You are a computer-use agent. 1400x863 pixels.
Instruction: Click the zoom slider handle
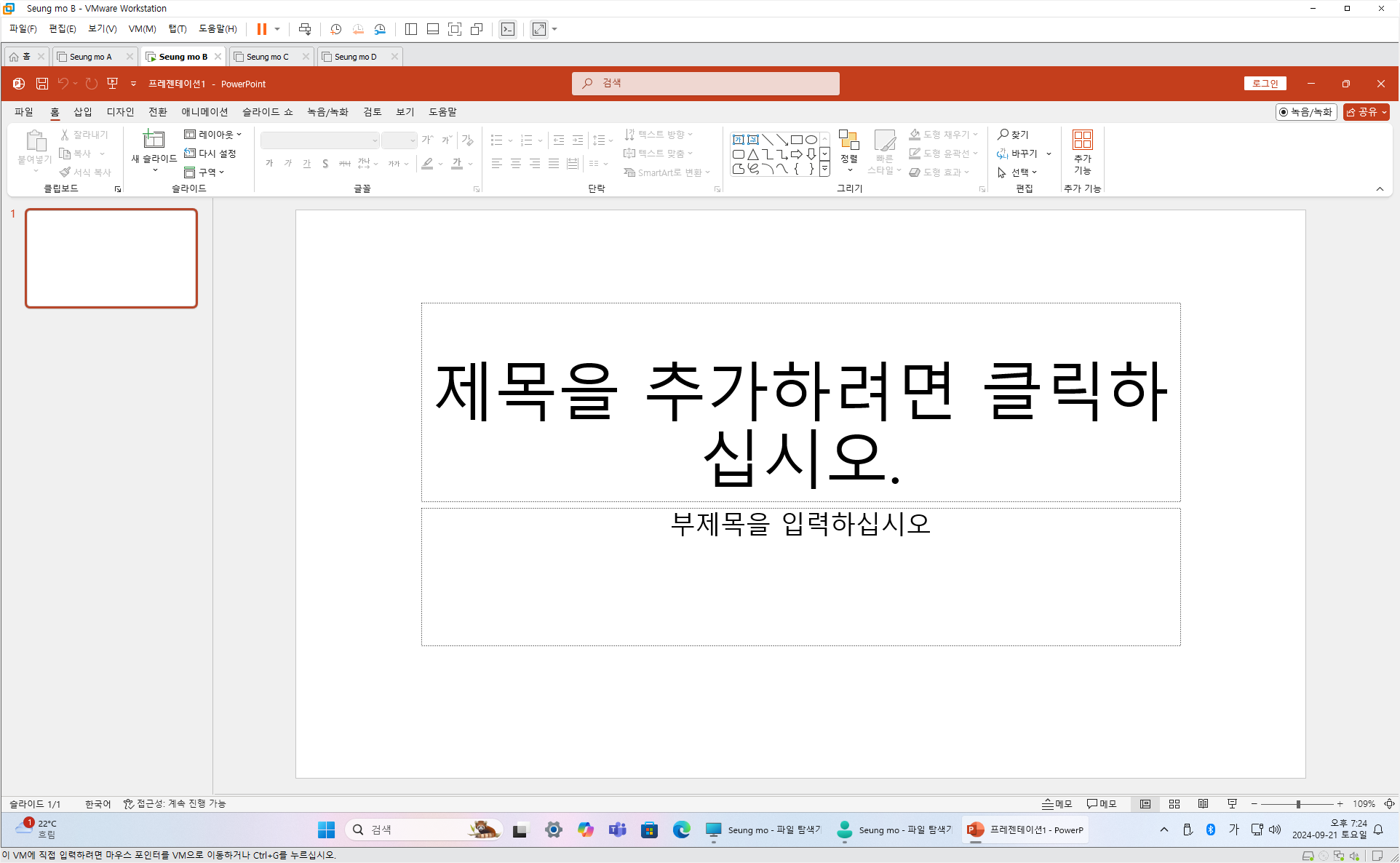1298,804
